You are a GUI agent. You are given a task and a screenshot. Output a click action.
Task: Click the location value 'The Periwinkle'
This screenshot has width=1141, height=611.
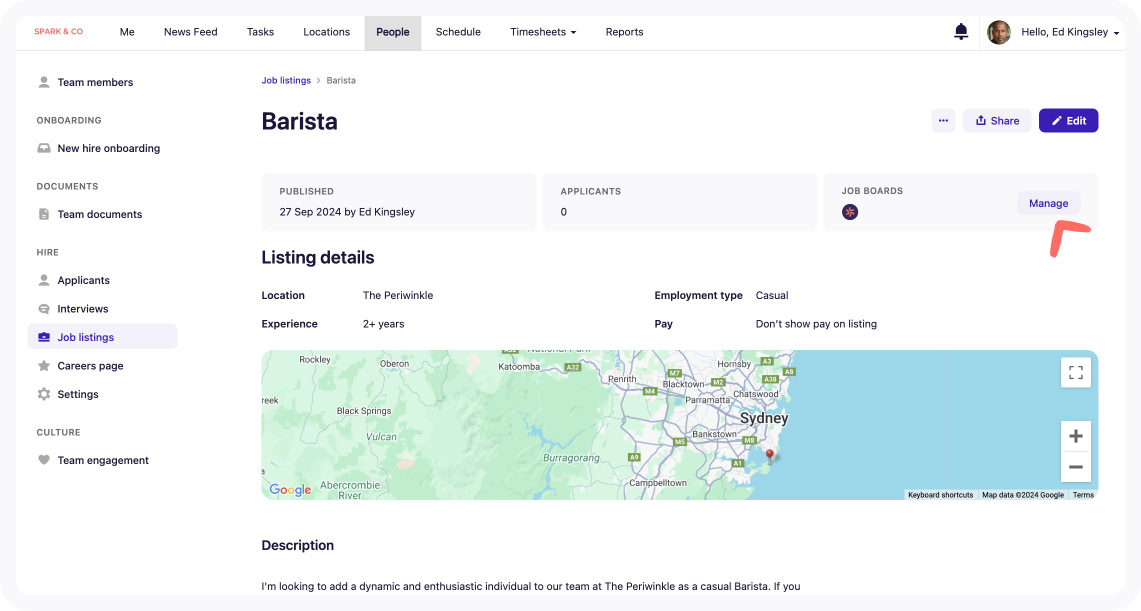coord(398,295)
